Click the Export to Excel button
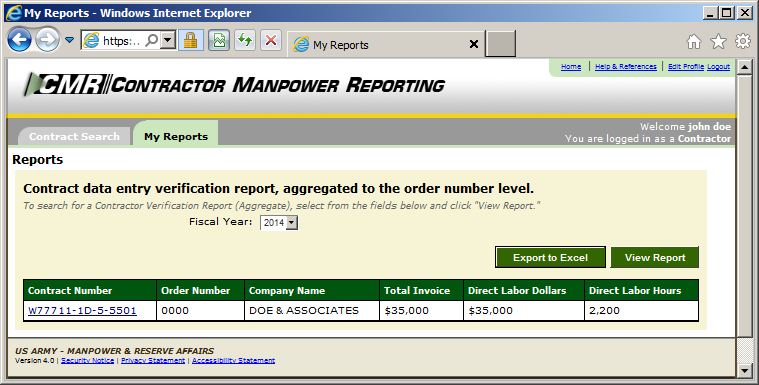The width and height of the screenshot is (759, 385). 550,258
